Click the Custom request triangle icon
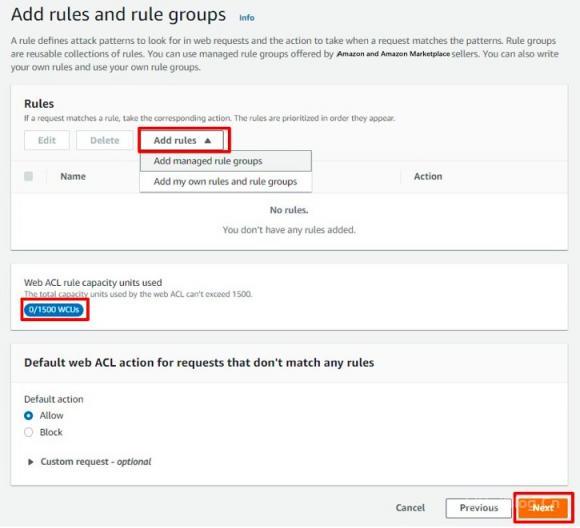Viewport: 580px width, 528px height. coord(31,462)
